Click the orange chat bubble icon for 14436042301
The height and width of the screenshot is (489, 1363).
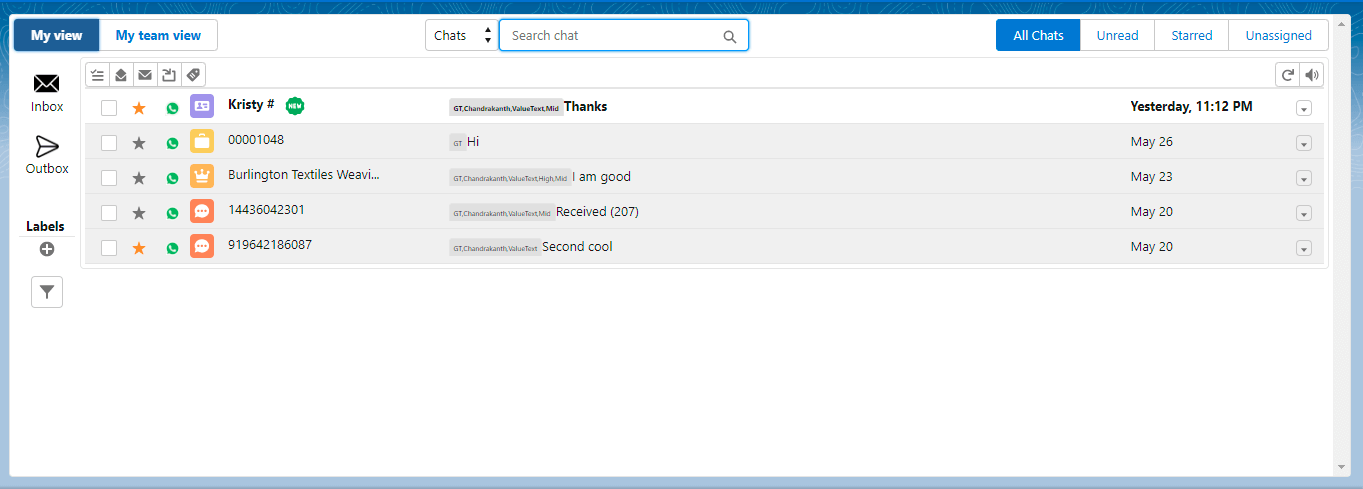pyautogui.click(x=202, y=211)
